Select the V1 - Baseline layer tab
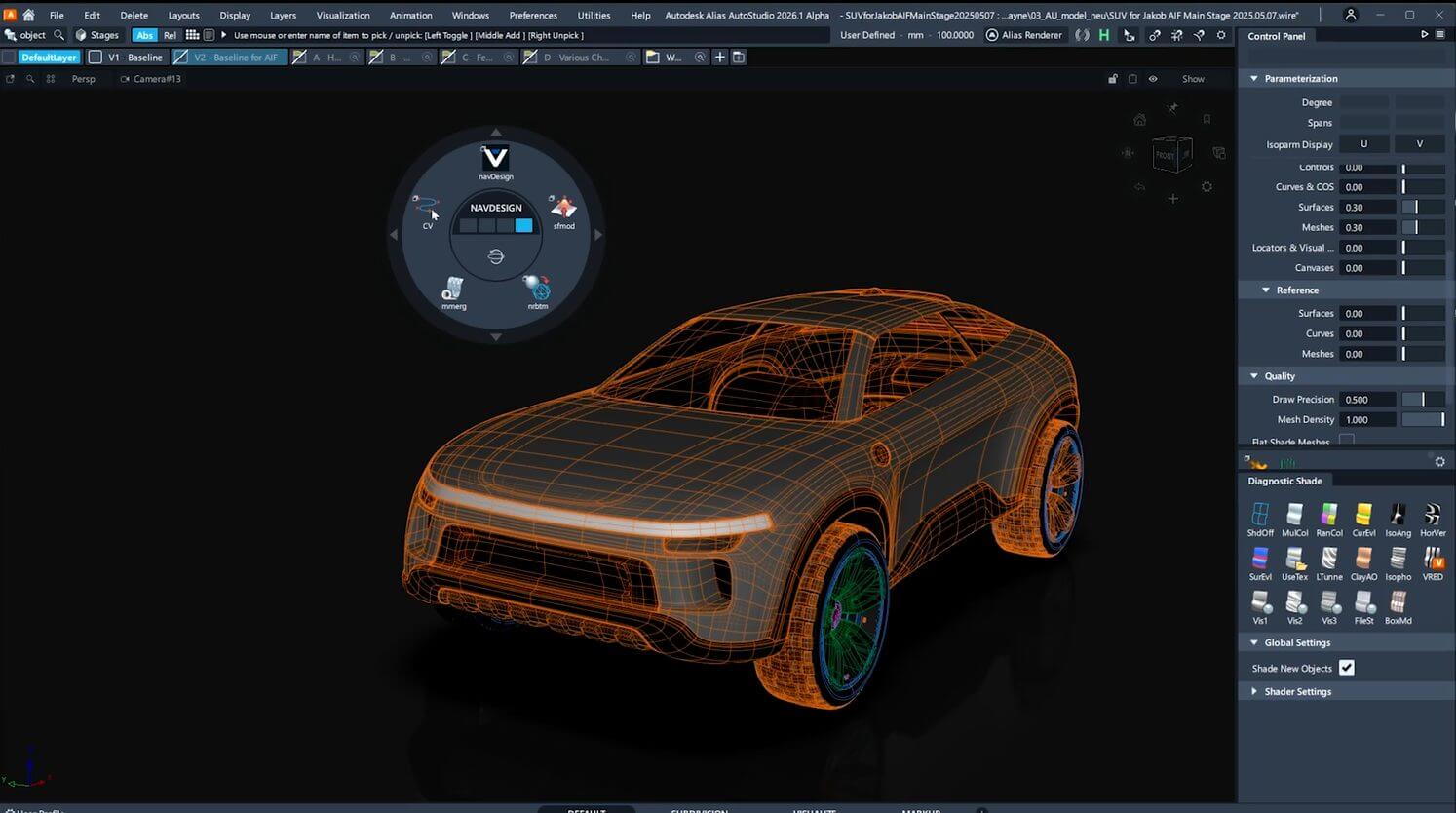 pyautogui.click(x=134, y=57)
